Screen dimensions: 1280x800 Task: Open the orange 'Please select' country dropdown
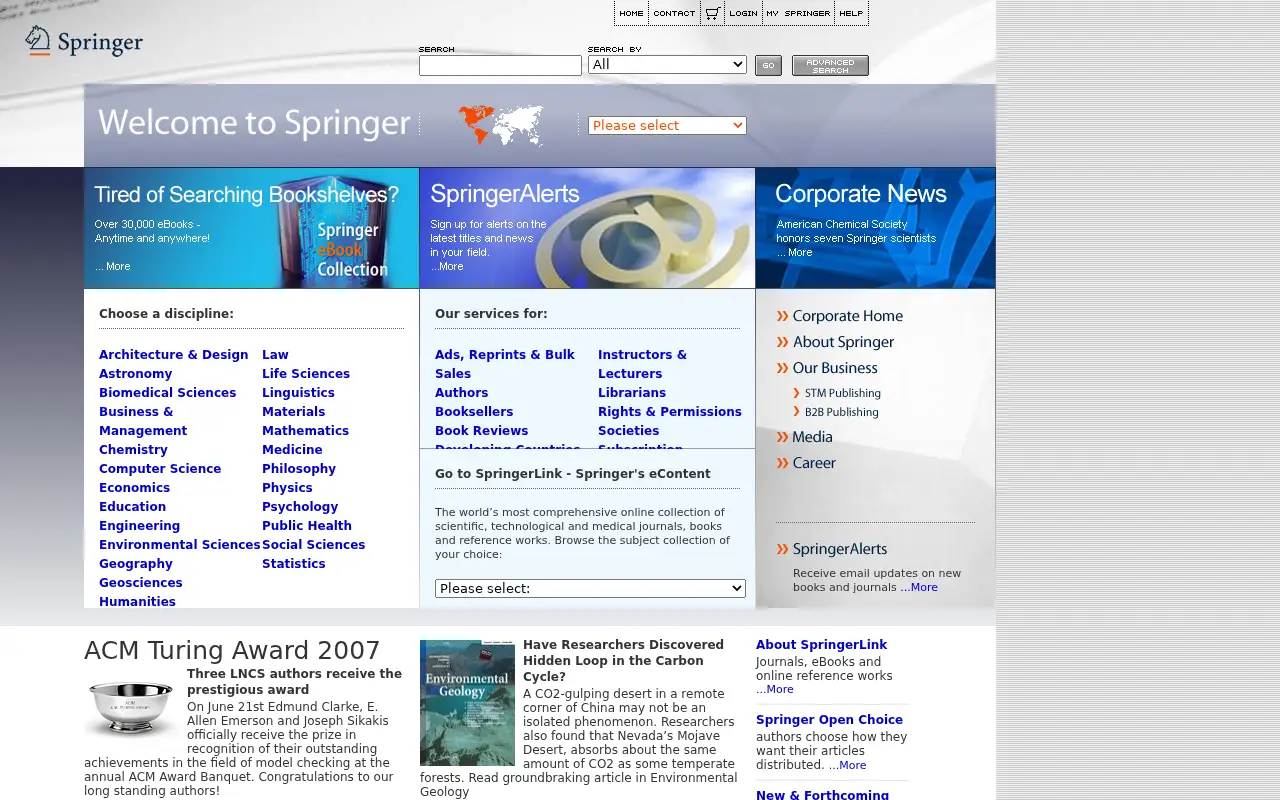coord(667,125)
